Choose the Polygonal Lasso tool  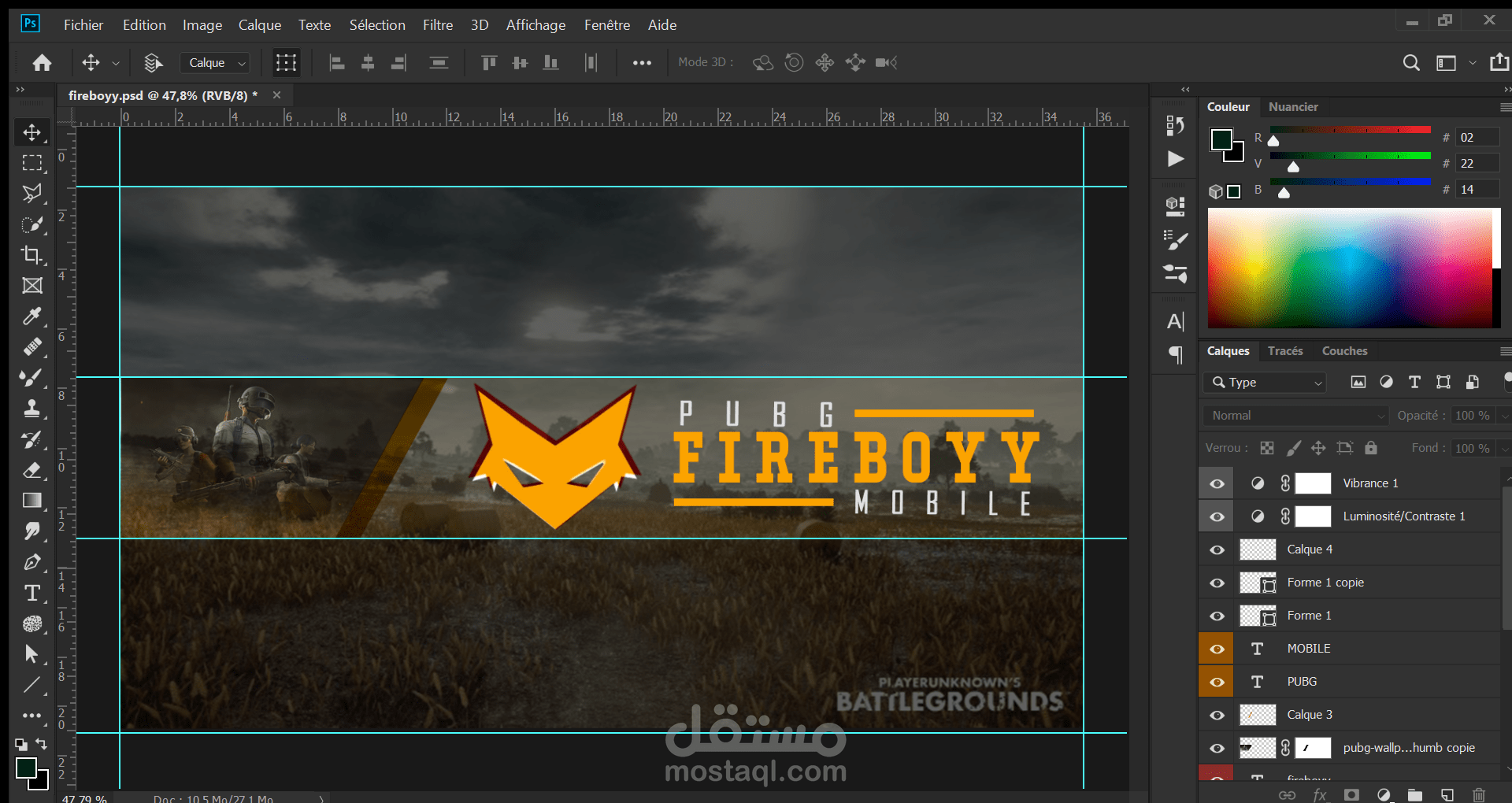31,194
